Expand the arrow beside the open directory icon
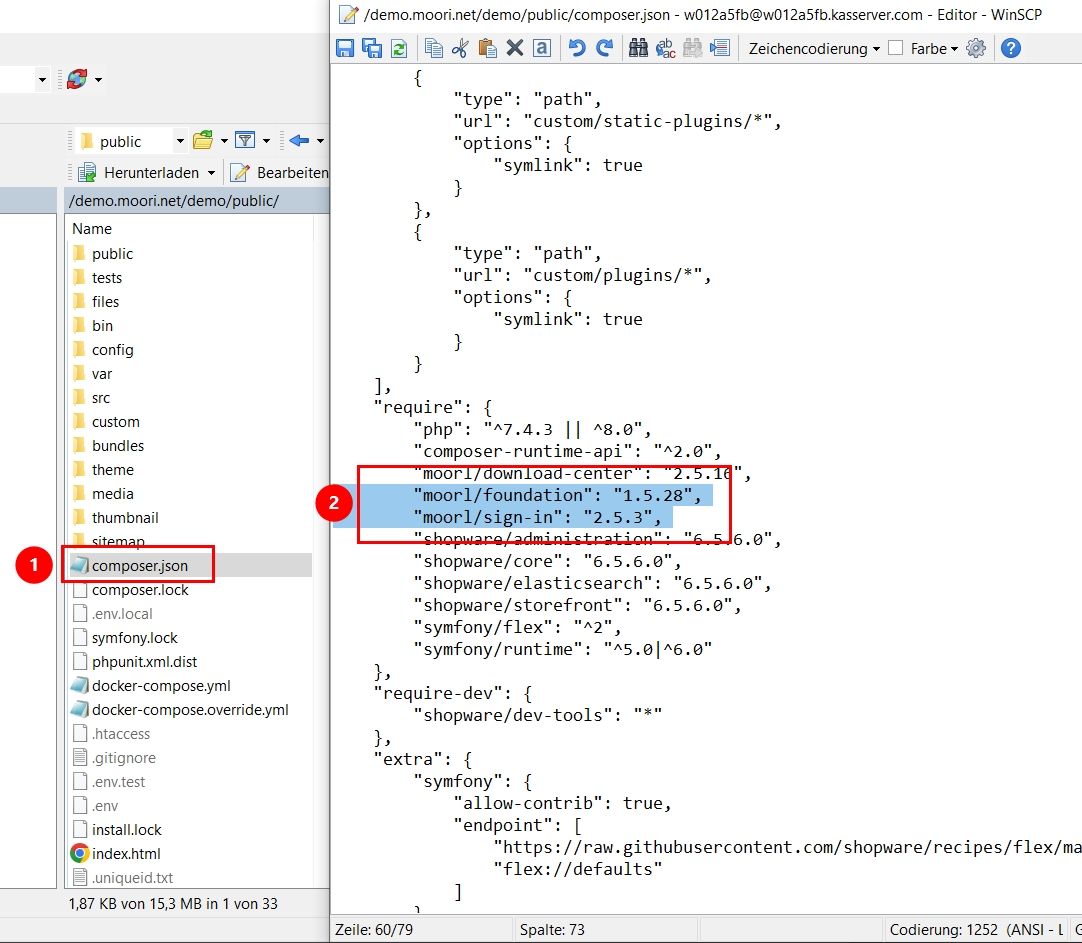The height and width of the screenshot is (943, 1082). tap(224, 141)
